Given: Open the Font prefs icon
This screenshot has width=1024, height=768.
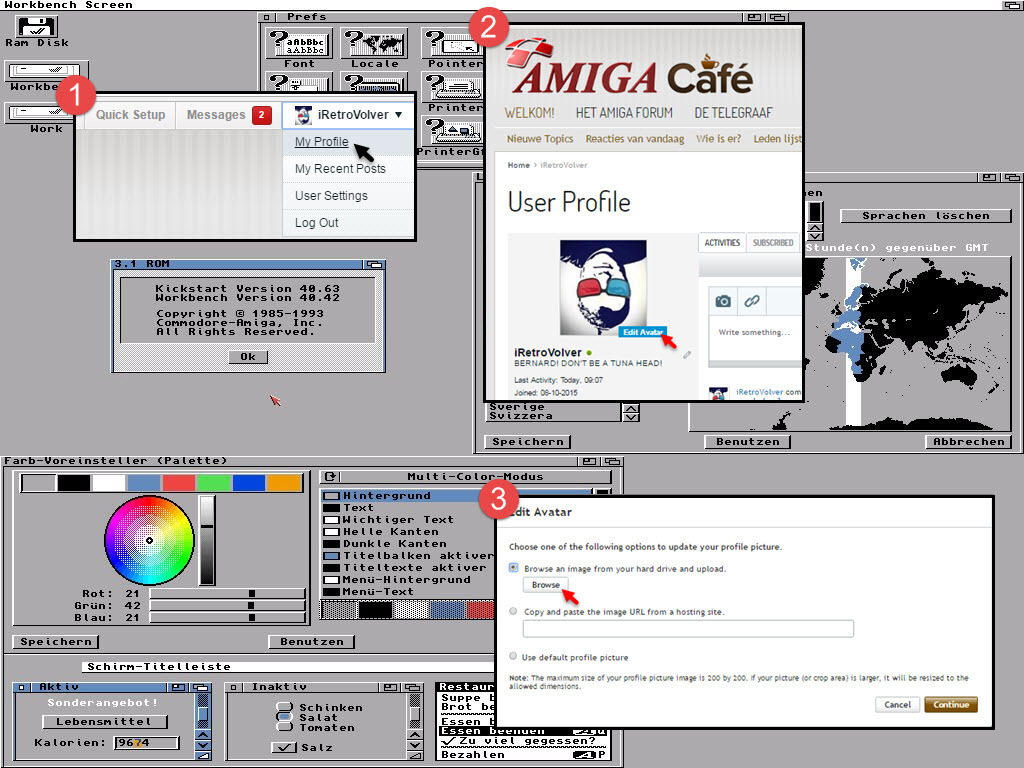Looking at the screenshot, I should coord(300,48).
